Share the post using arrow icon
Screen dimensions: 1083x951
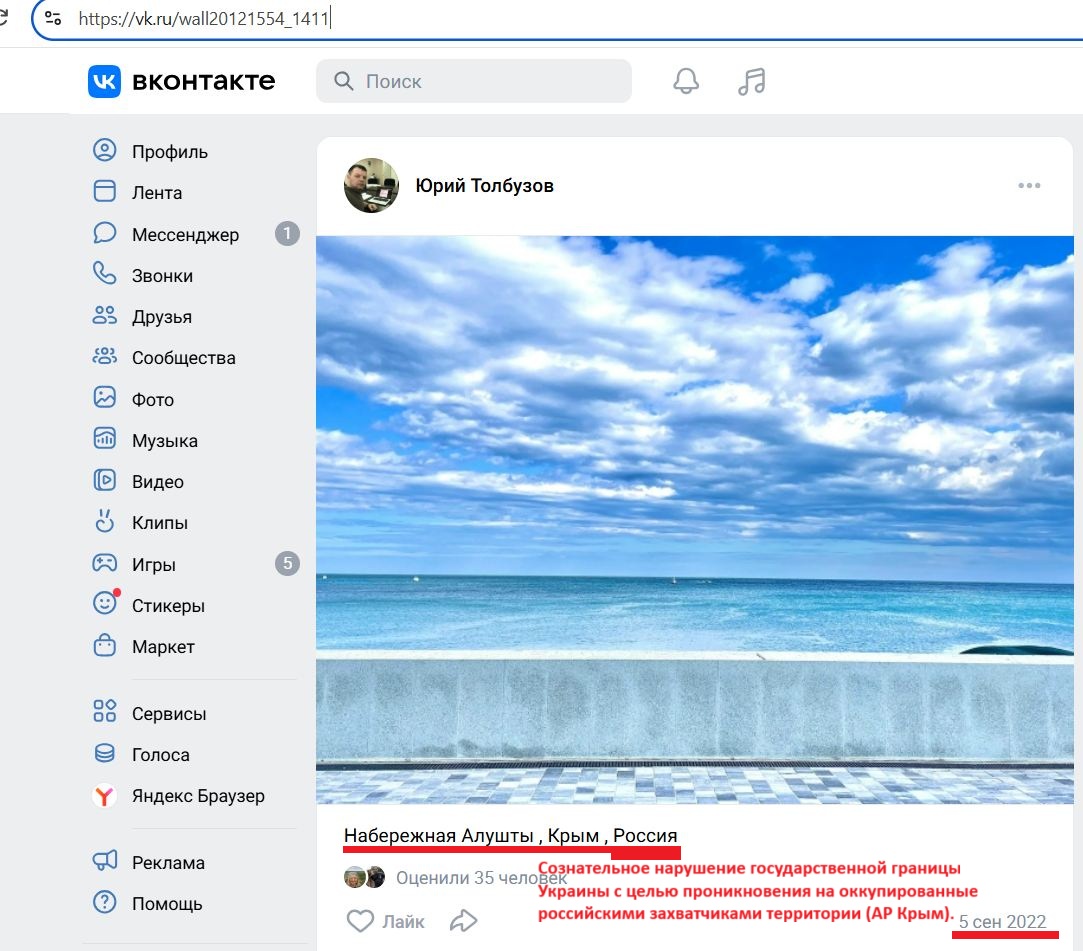(463, 921)
